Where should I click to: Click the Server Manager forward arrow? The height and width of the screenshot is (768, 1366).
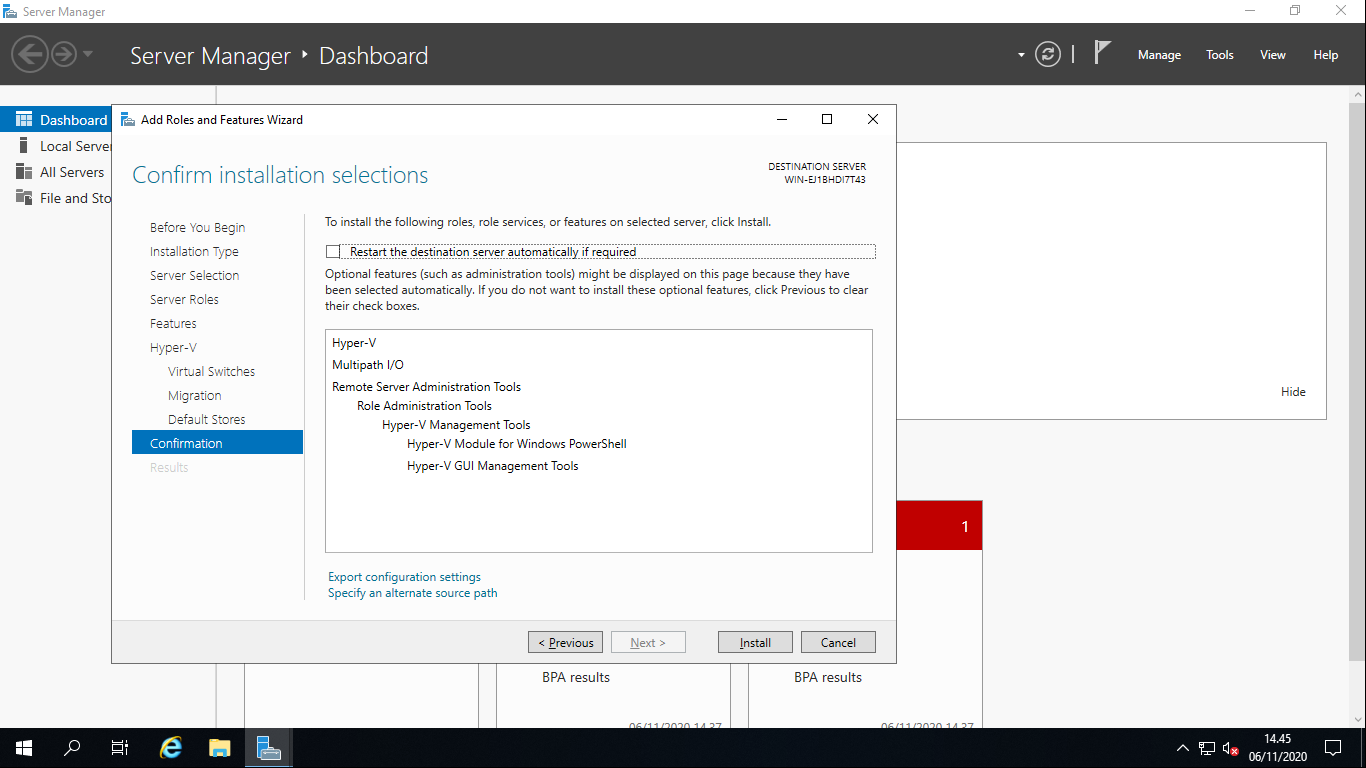(x=64, y=54)
